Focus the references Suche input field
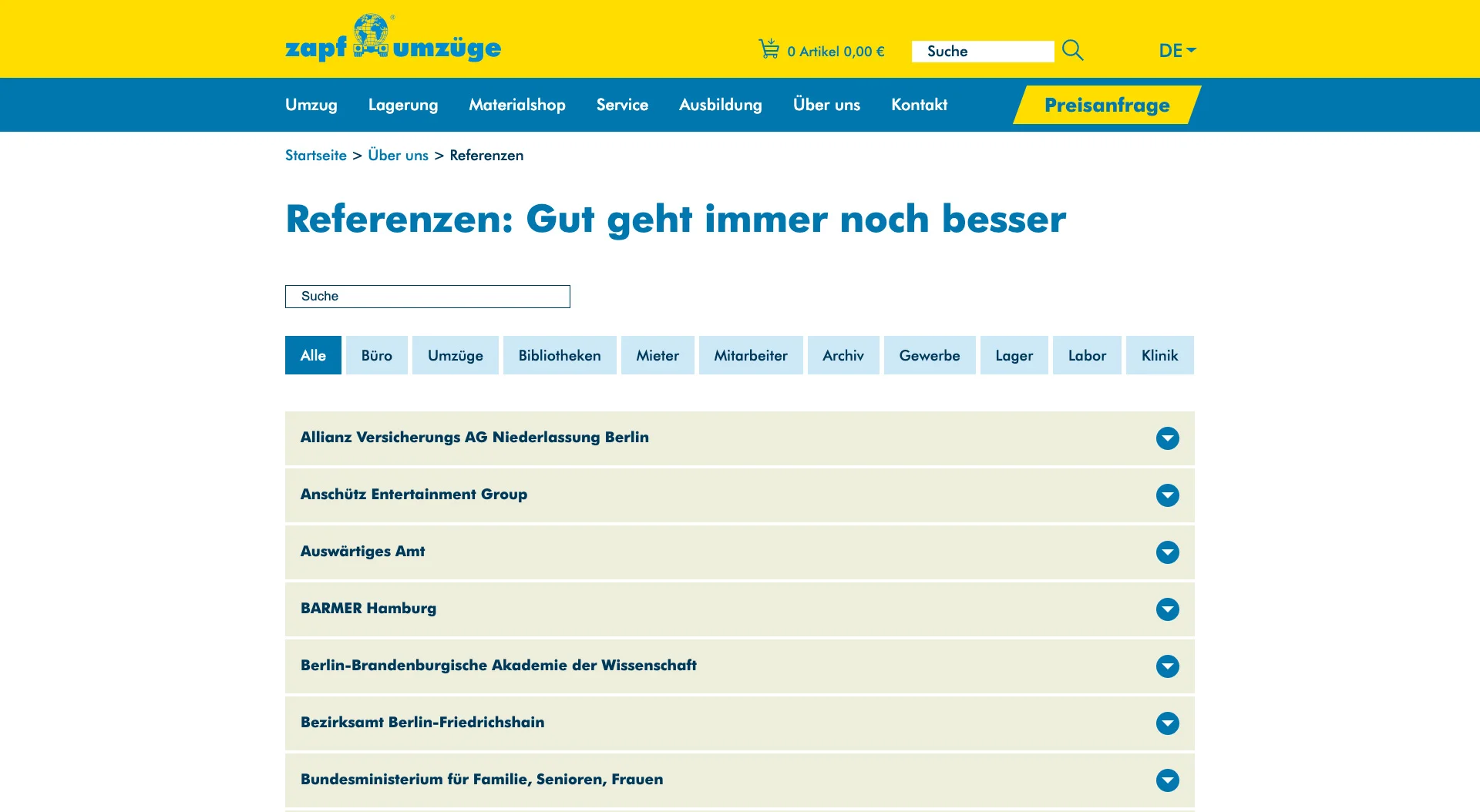 tap(427, 297)
